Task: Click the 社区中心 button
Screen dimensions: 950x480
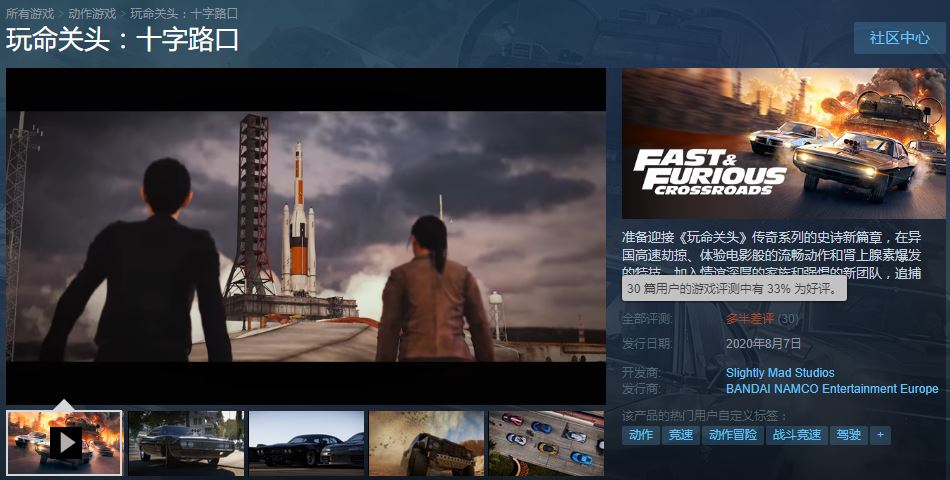Action: 900,38
